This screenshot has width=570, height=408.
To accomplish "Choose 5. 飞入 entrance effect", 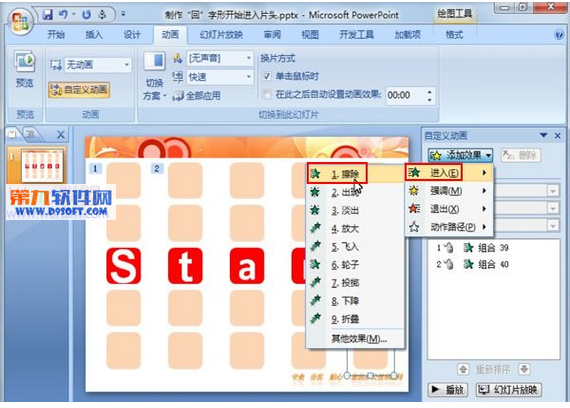I will pyautogui.click(x=355, y=247).
